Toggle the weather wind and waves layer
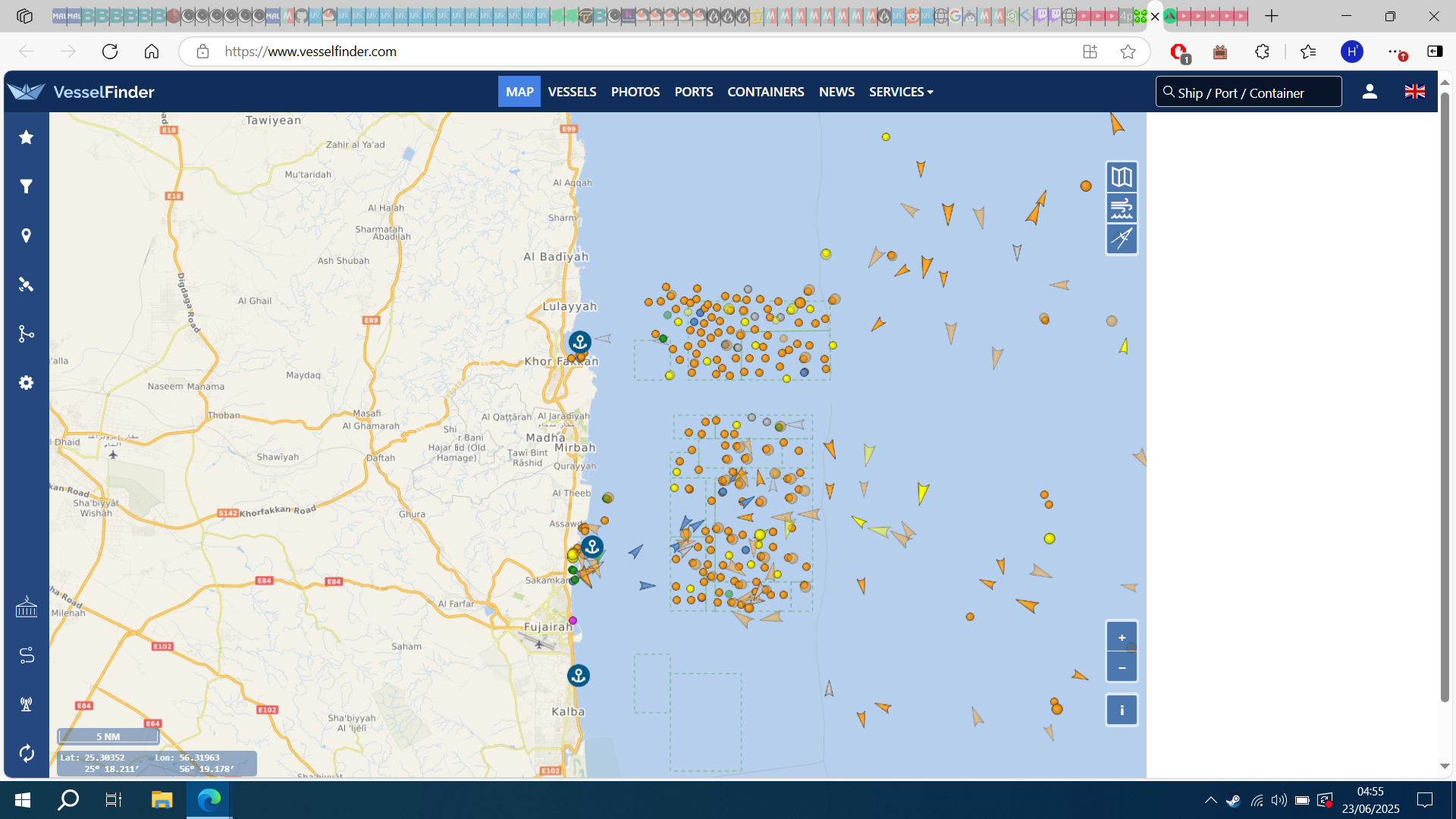 point(1122,208)
